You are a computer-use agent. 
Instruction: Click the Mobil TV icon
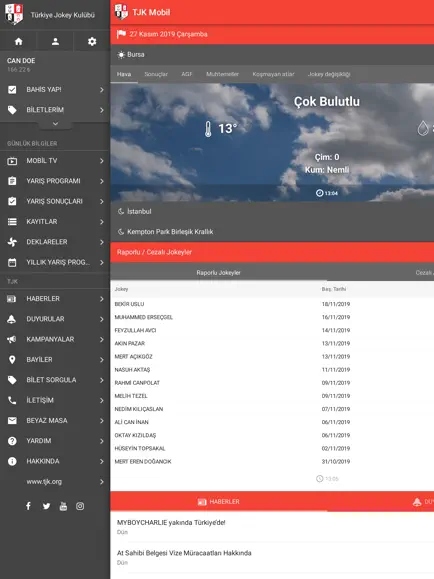12,161
